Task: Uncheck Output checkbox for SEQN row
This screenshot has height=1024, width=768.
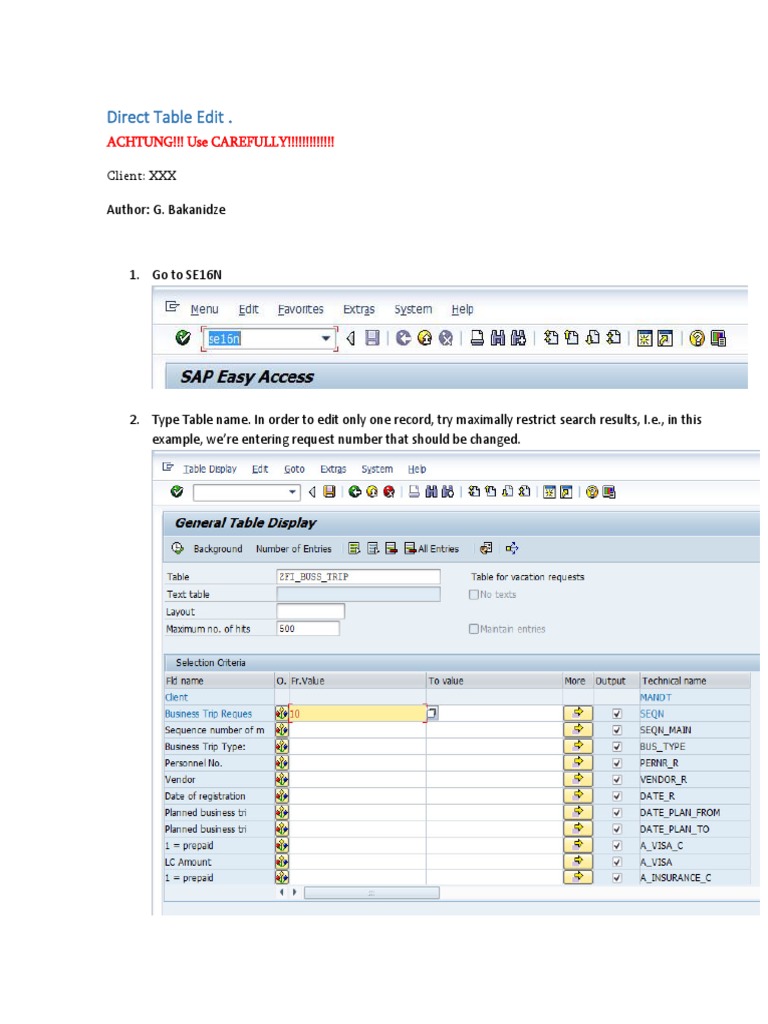Action: (616, 714)
